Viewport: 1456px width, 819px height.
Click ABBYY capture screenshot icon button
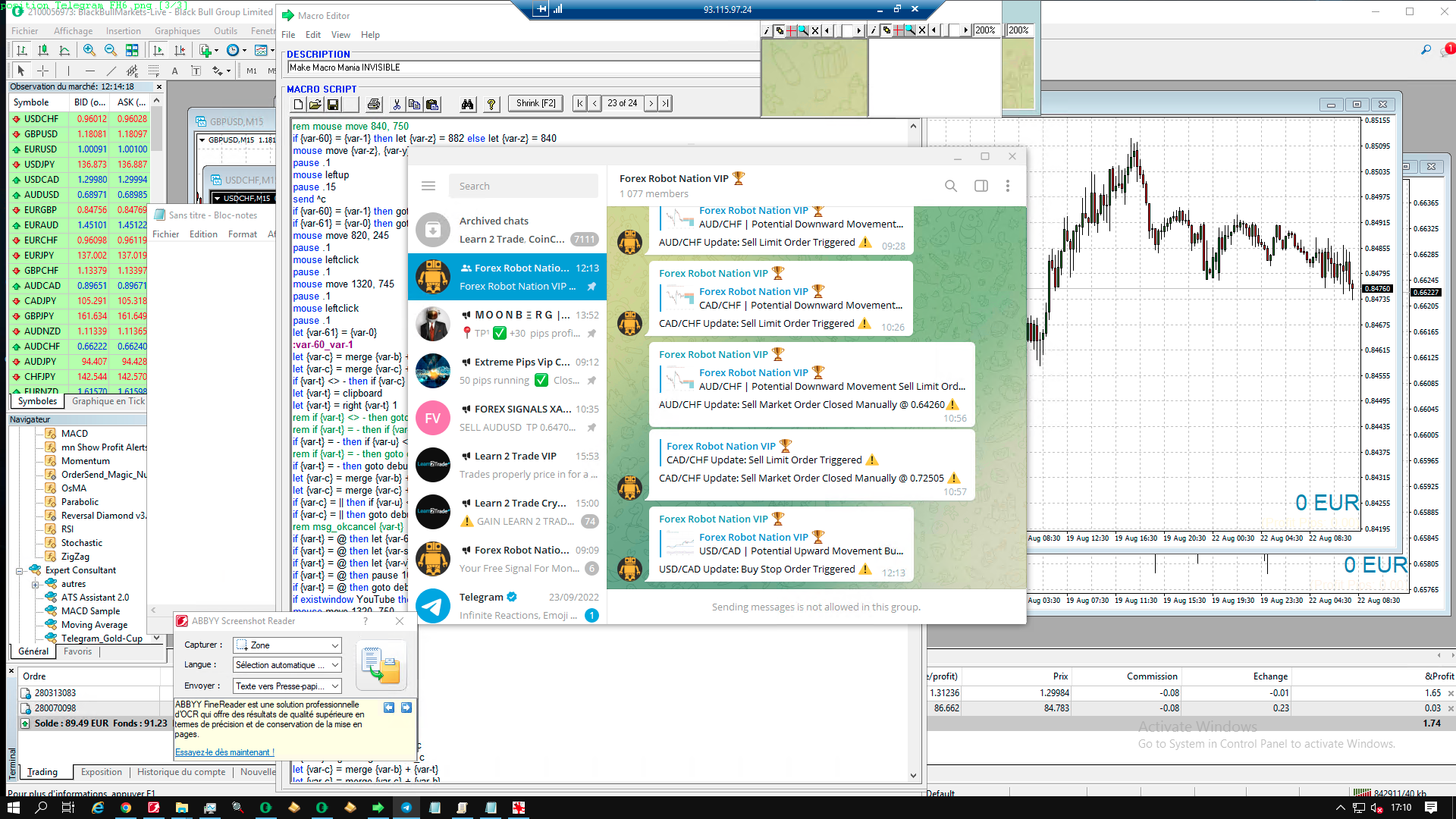pos(381,665)
